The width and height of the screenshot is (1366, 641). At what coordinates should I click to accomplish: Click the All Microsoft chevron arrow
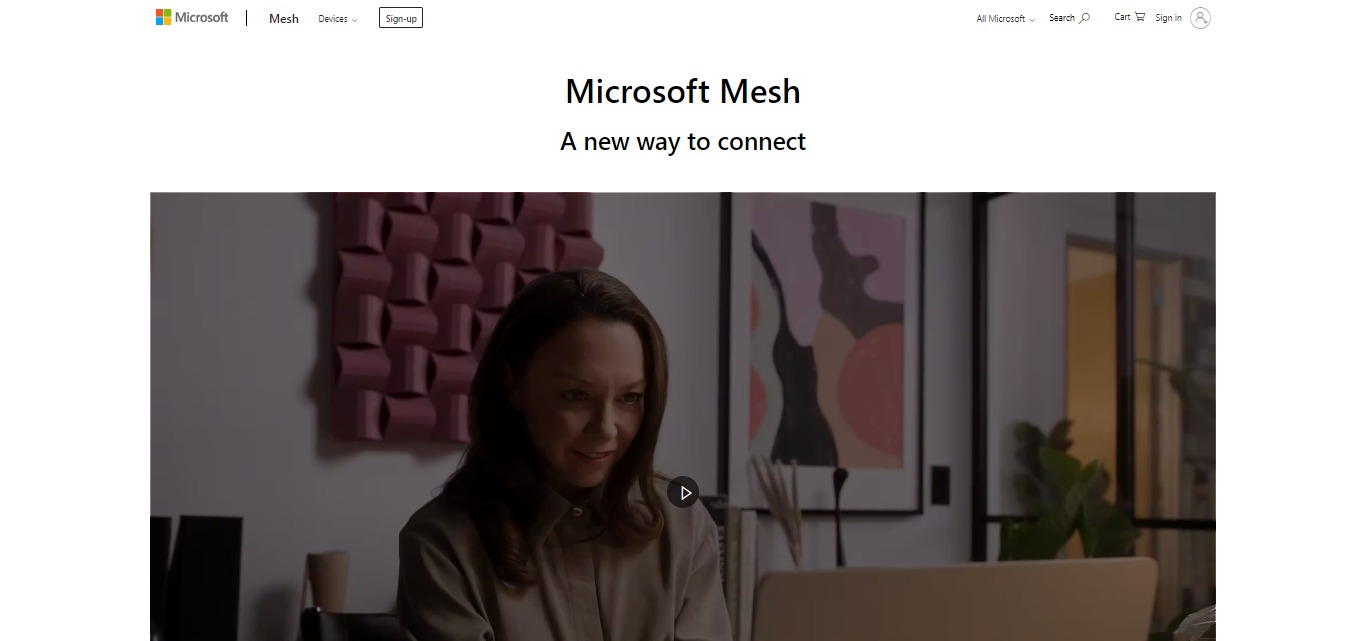pos(1031,20)
